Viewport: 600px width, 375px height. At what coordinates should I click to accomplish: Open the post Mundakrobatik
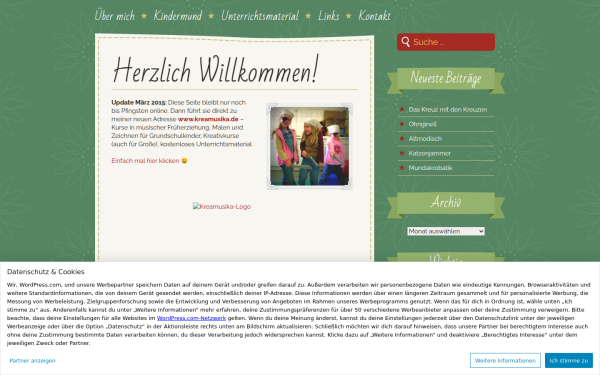(x=430, y=168)
